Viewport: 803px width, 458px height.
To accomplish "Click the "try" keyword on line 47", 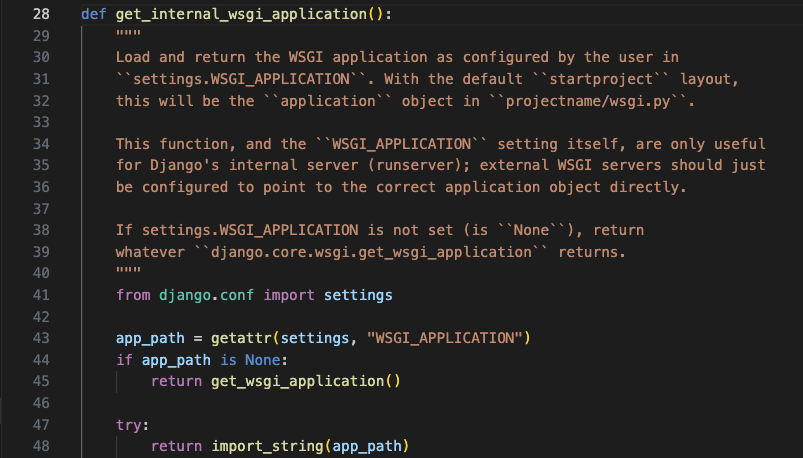I will pyautogui.click(x=129, y=424).
